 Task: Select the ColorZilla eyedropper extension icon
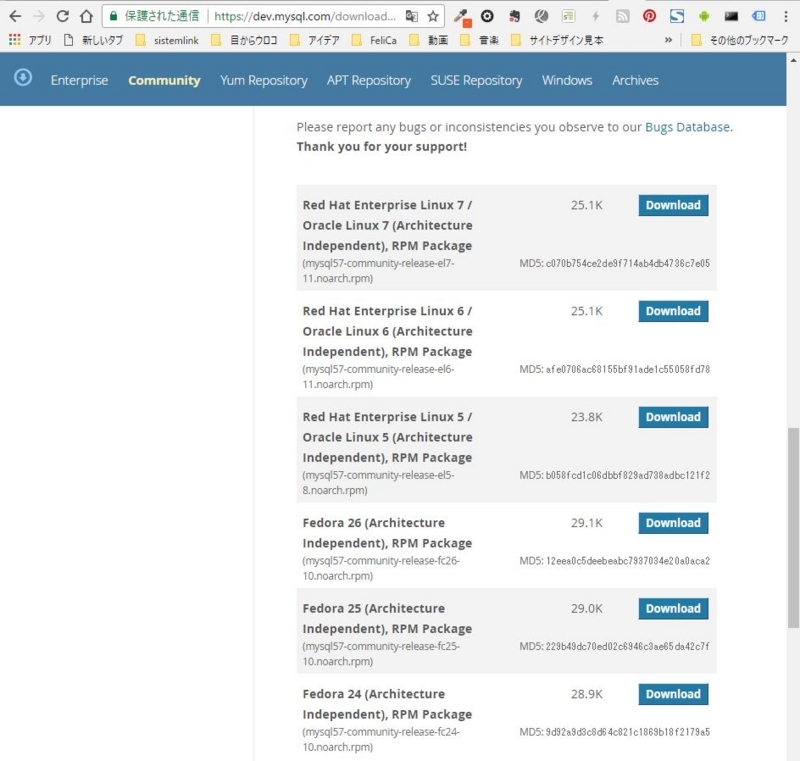(x=463, y=16)
